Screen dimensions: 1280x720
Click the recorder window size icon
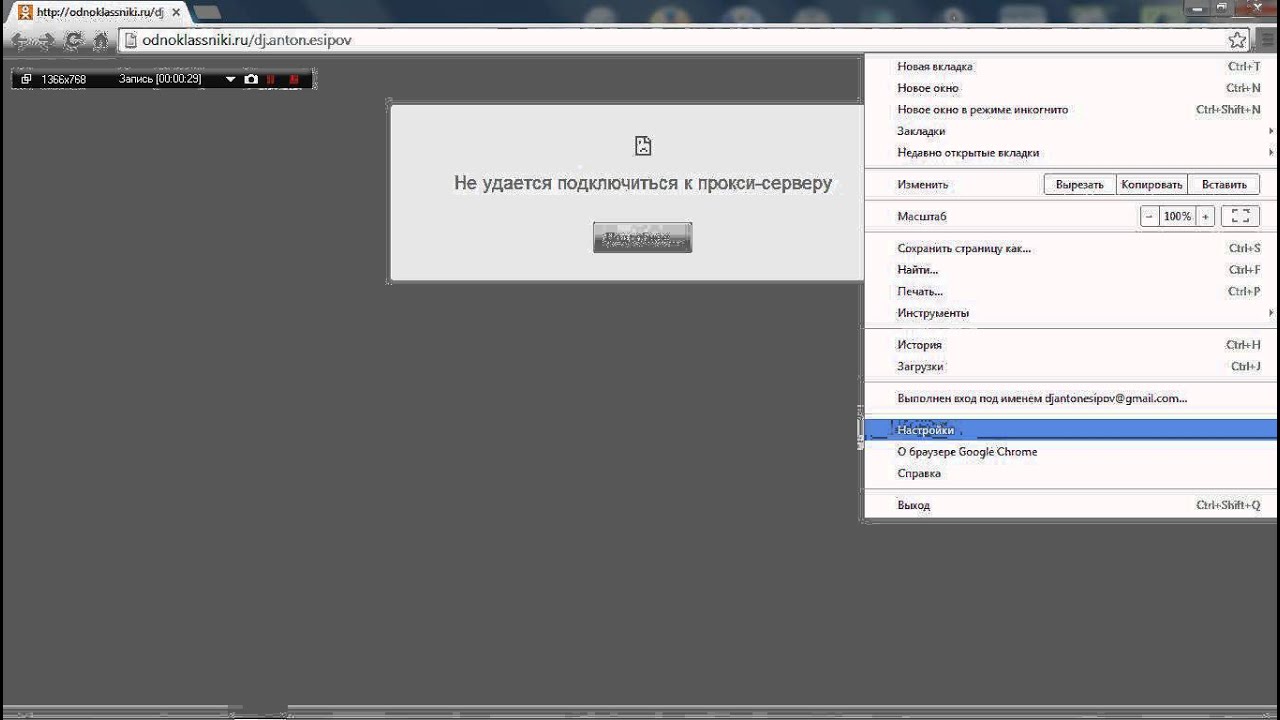coord(26,79)
